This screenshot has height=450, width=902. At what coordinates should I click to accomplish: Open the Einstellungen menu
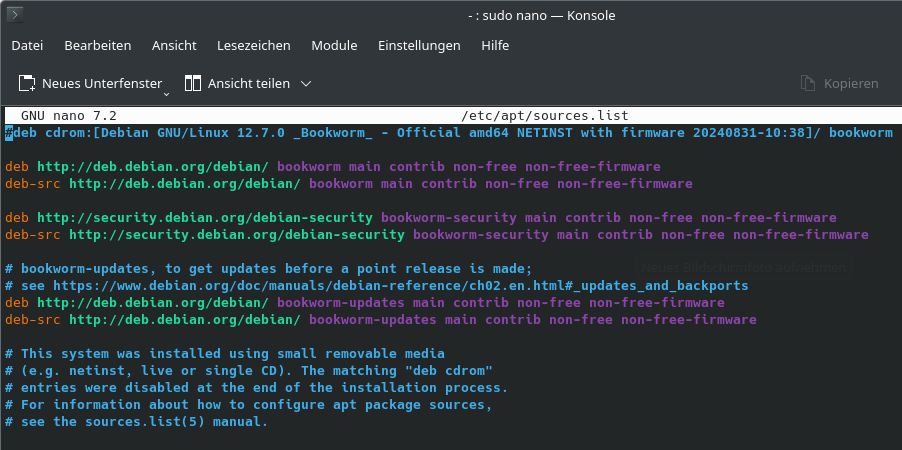(419, 45)
